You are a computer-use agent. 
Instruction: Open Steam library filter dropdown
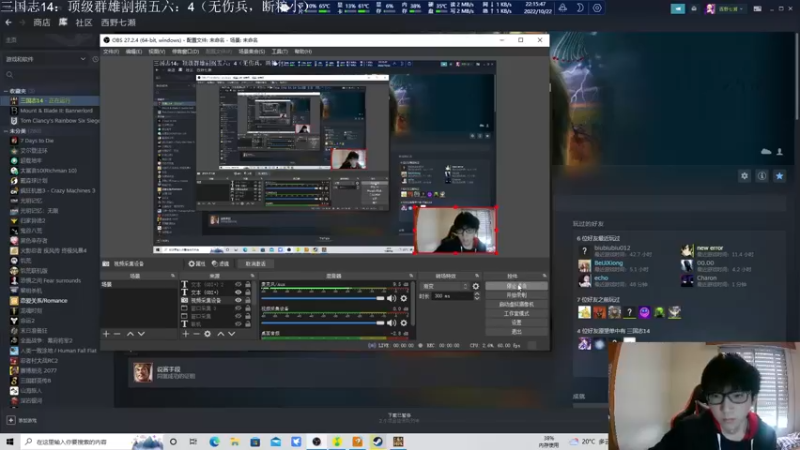pyautogui.click(x=45, y=59)
